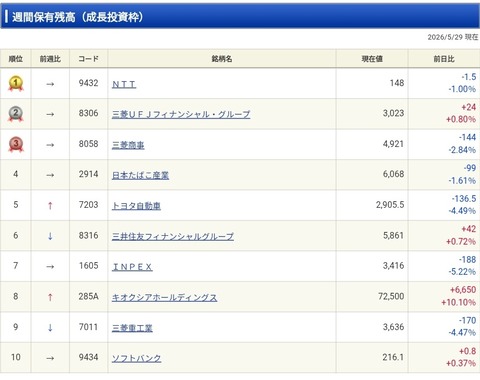Open the 三菱商事 stock link
480x380 pixels.
tap(128, 145)
